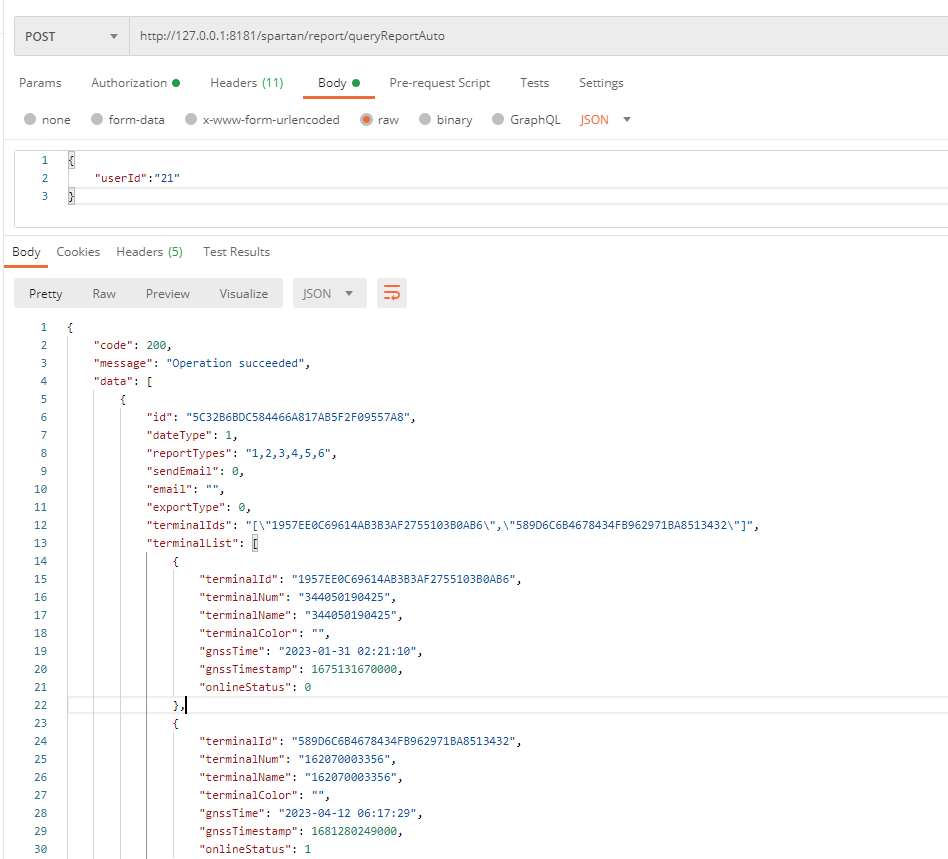
Task: Open the request Settings tab
Action: coord(601,83)
